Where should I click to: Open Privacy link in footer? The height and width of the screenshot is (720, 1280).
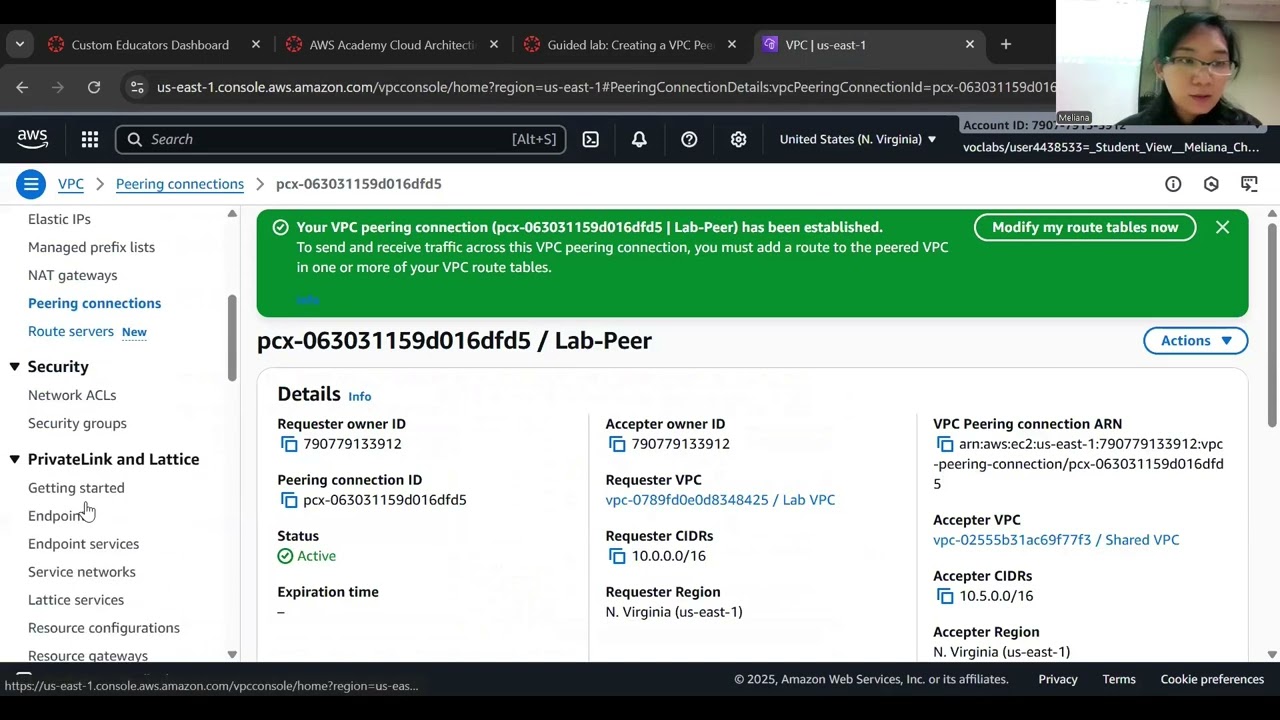1058,679
